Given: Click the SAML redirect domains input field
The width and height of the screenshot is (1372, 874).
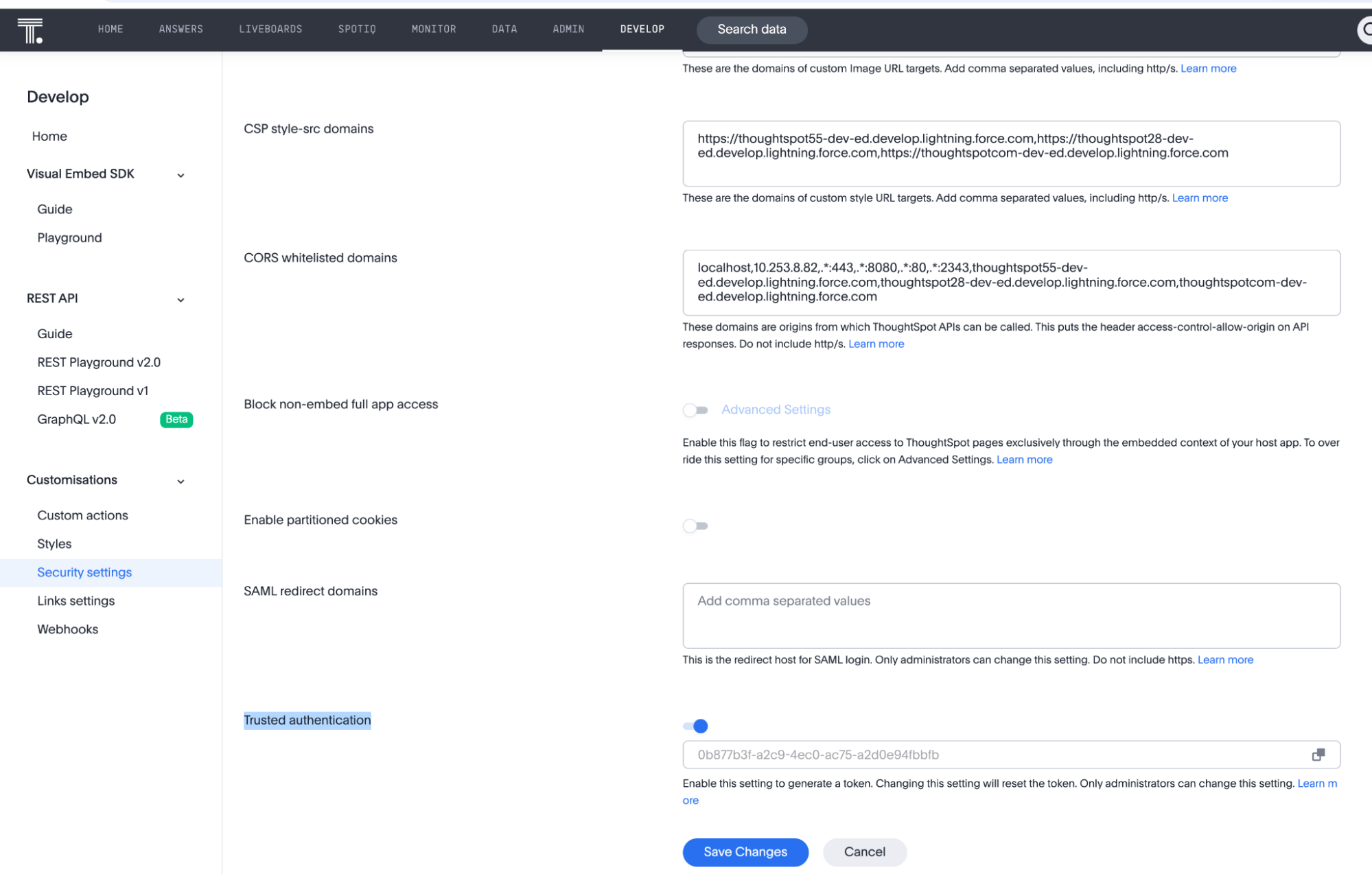Looking at the screenshot, I should (x=1010, y=615).
